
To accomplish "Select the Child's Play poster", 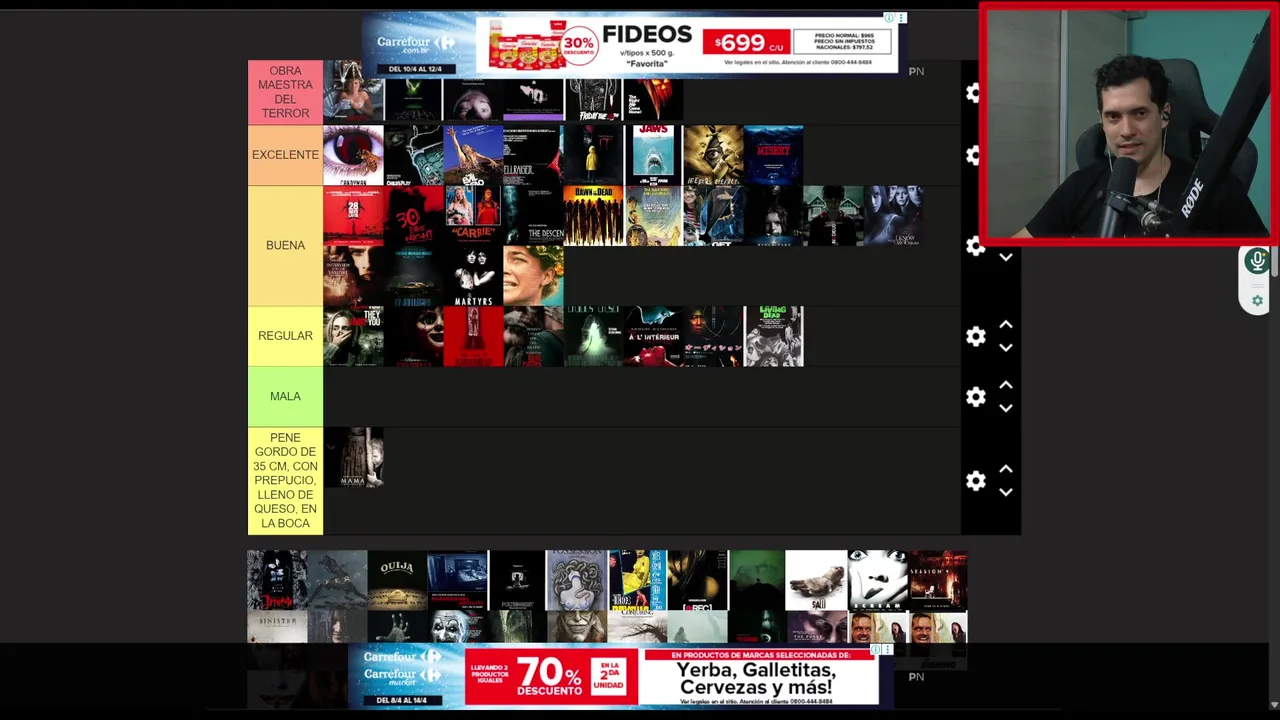I will (413, 156).
